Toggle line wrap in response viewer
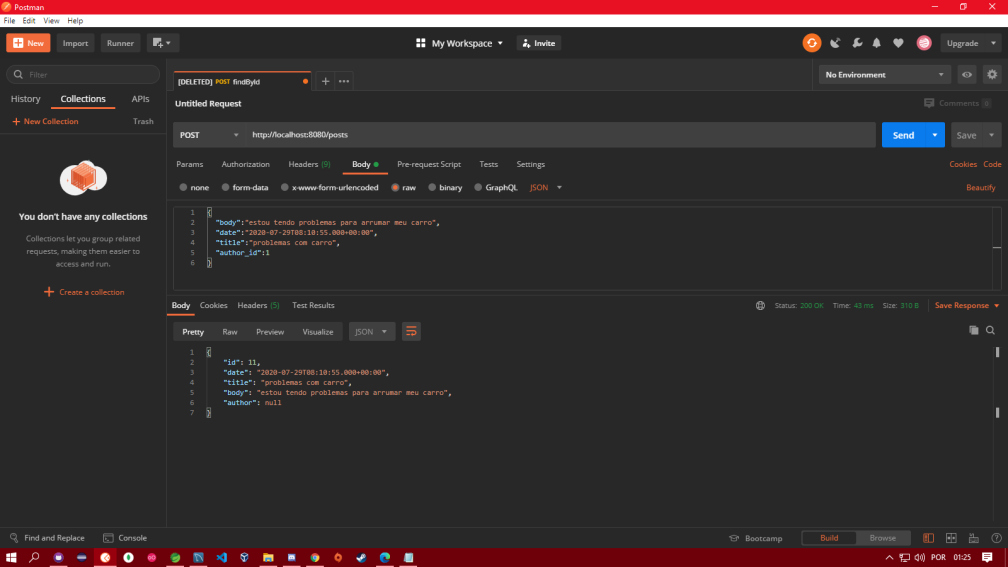Image resolution: width=1008 pixels, height=567 pixels. (x=411, y=332)
